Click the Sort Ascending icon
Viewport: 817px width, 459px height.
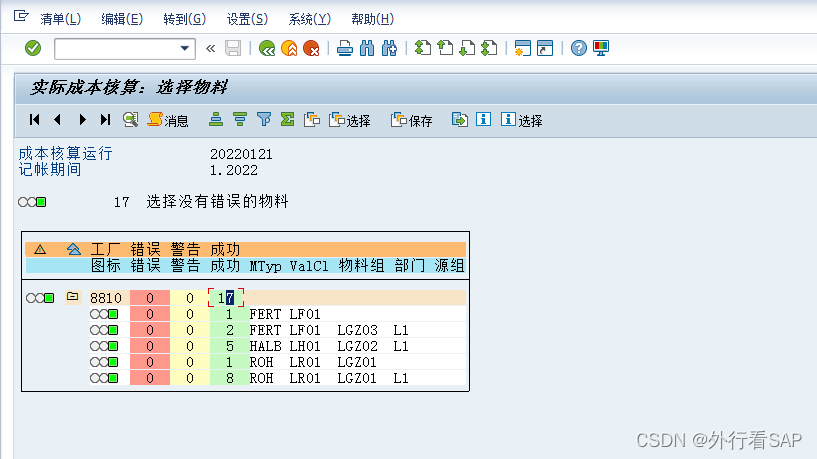[216, 120]
